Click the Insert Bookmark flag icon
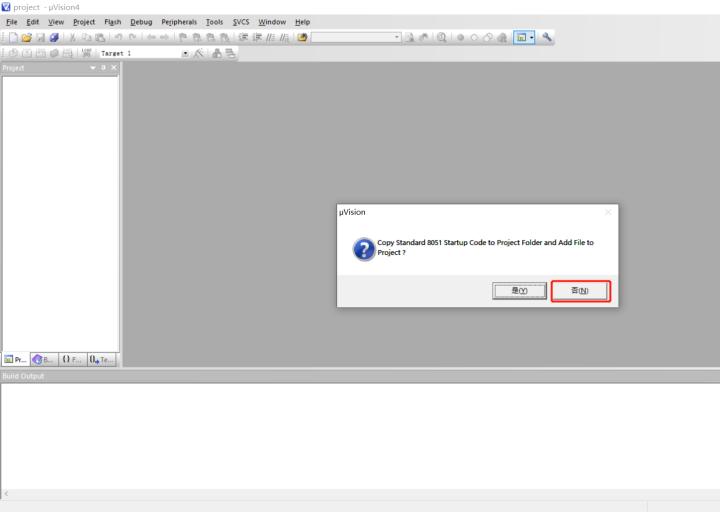 [183, 38]
